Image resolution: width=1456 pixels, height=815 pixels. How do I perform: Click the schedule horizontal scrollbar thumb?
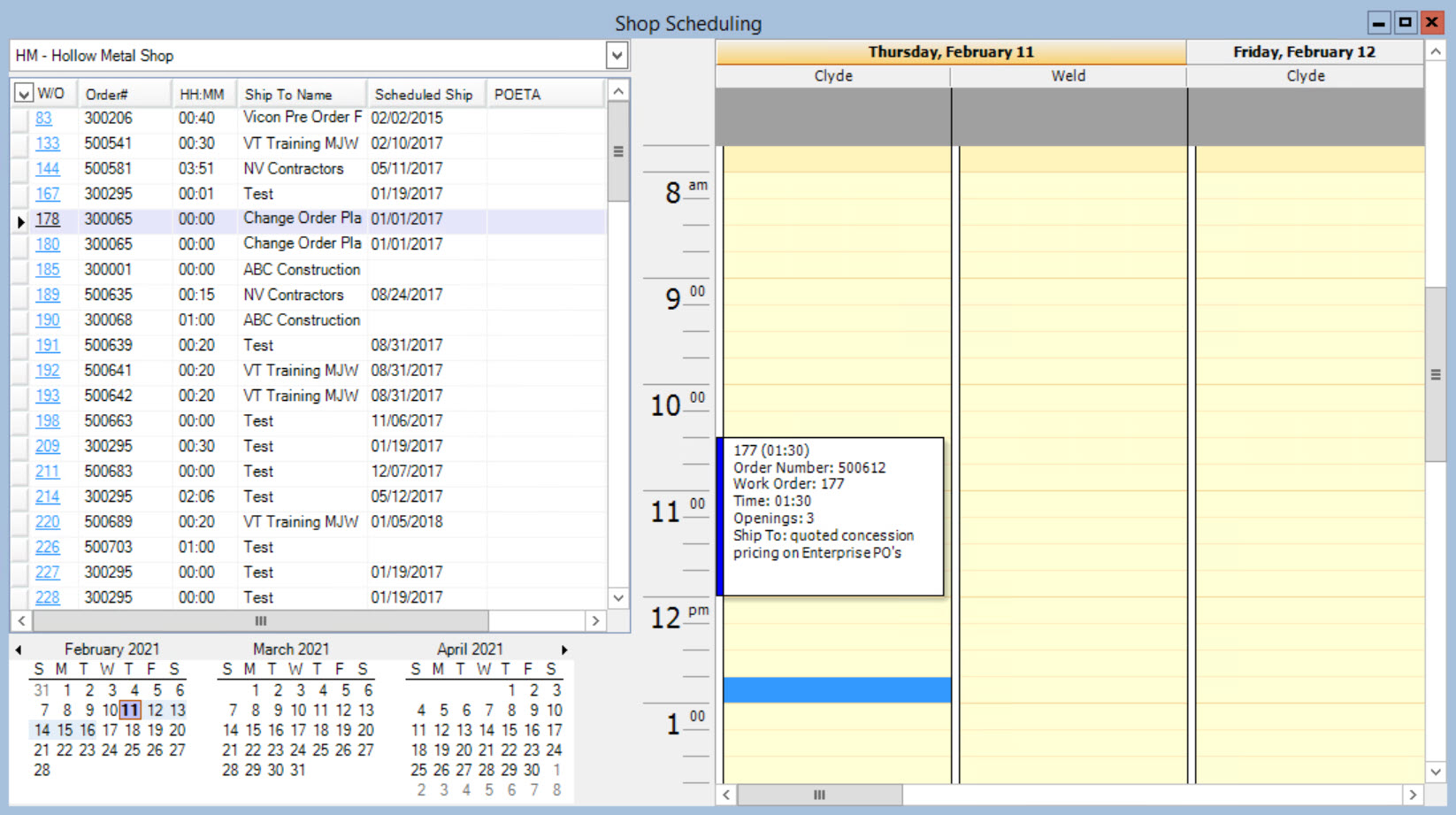pos(820,795)
